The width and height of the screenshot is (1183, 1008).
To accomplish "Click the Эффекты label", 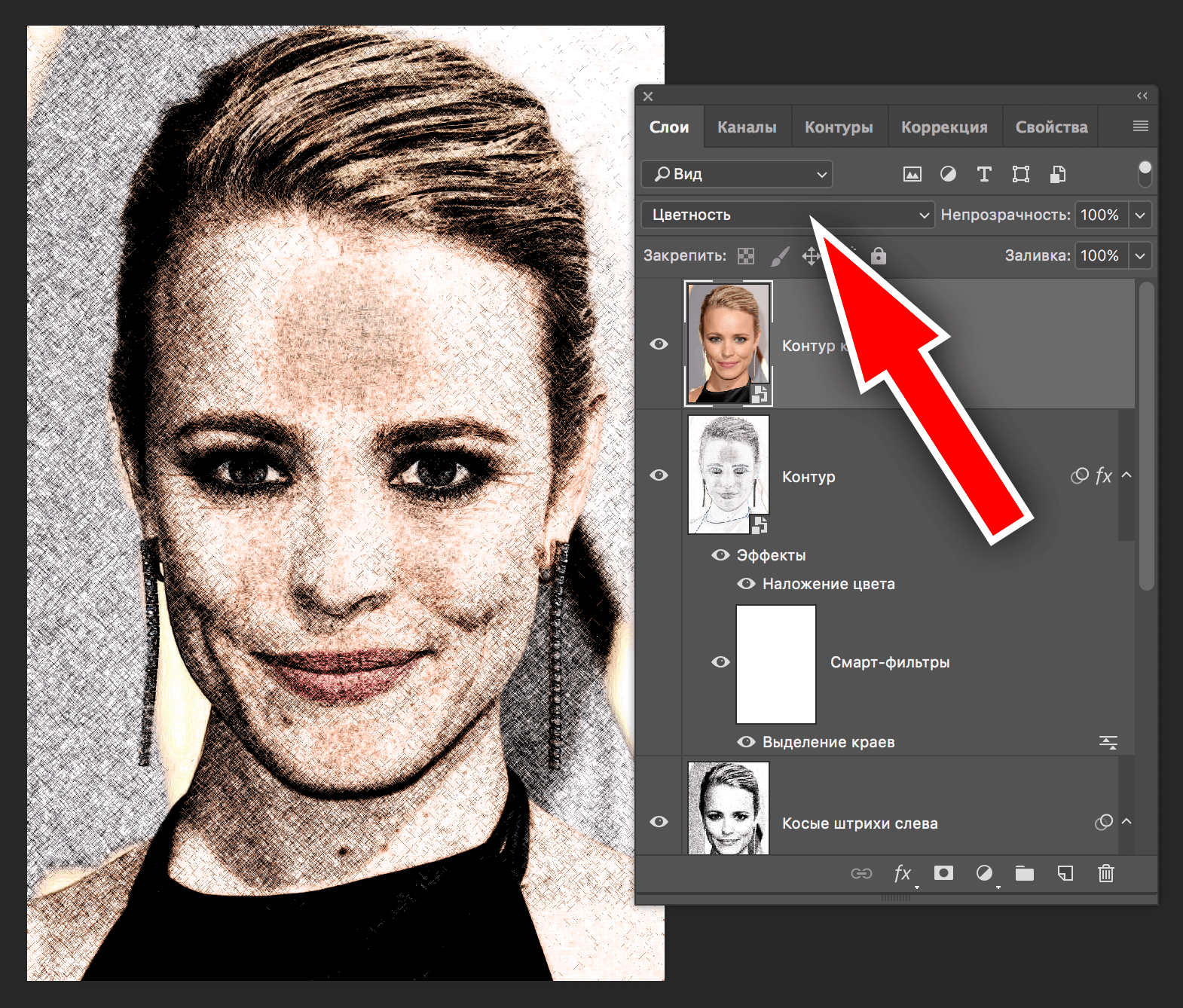I will [771, 555].
